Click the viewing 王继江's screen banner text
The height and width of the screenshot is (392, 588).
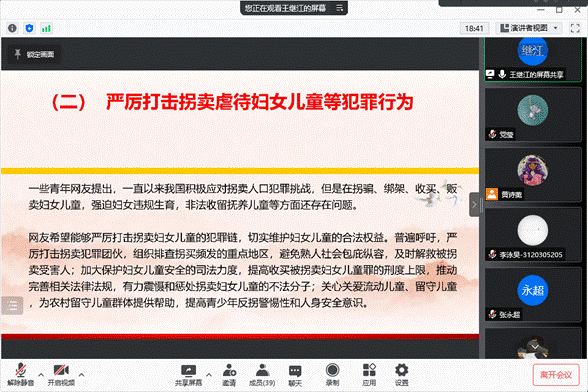(x=285, y=8)
